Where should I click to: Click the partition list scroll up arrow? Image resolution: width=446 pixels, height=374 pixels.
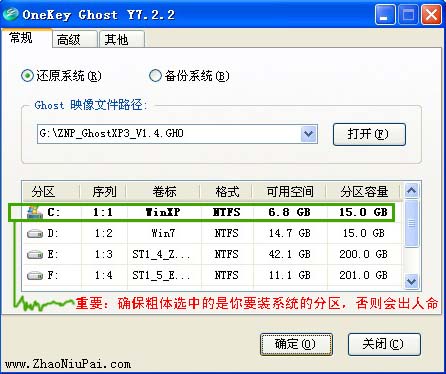point(412,191)
